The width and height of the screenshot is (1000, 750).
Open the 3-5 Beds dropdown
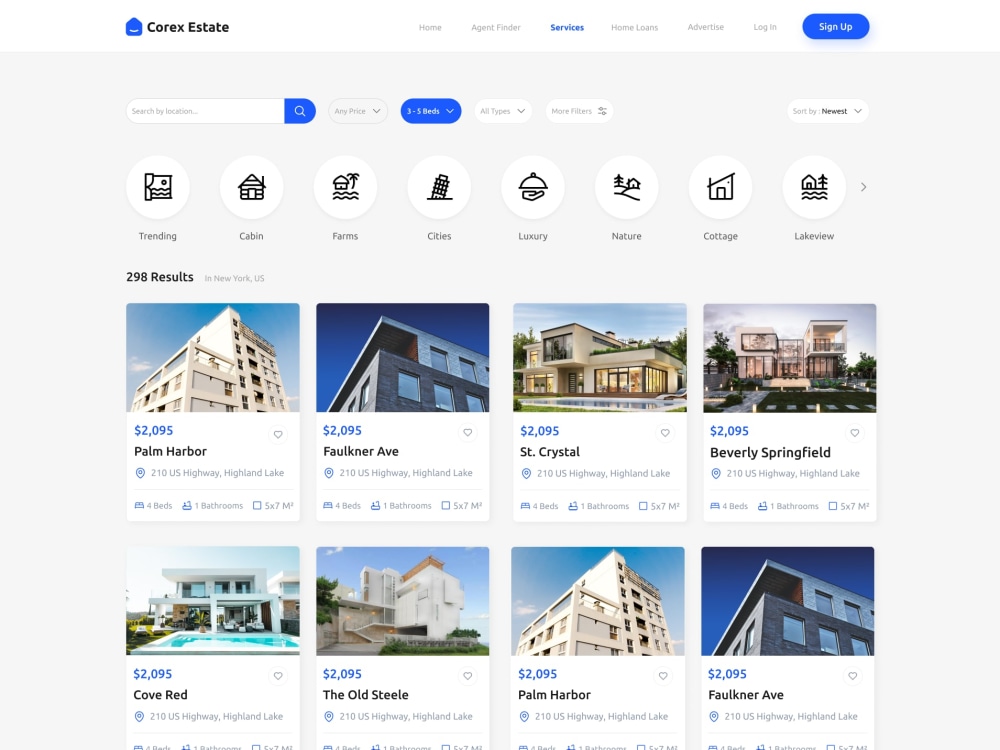click(x=430, y=111)
